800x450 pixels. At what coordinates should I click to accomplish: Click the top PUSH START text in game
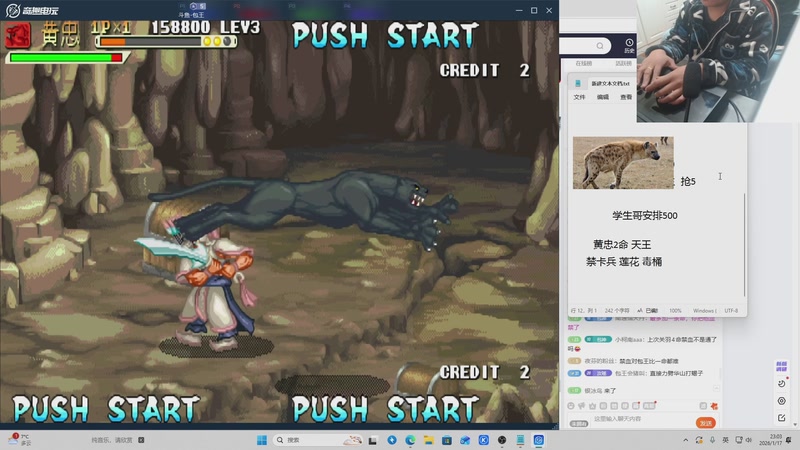pos(385,36)
